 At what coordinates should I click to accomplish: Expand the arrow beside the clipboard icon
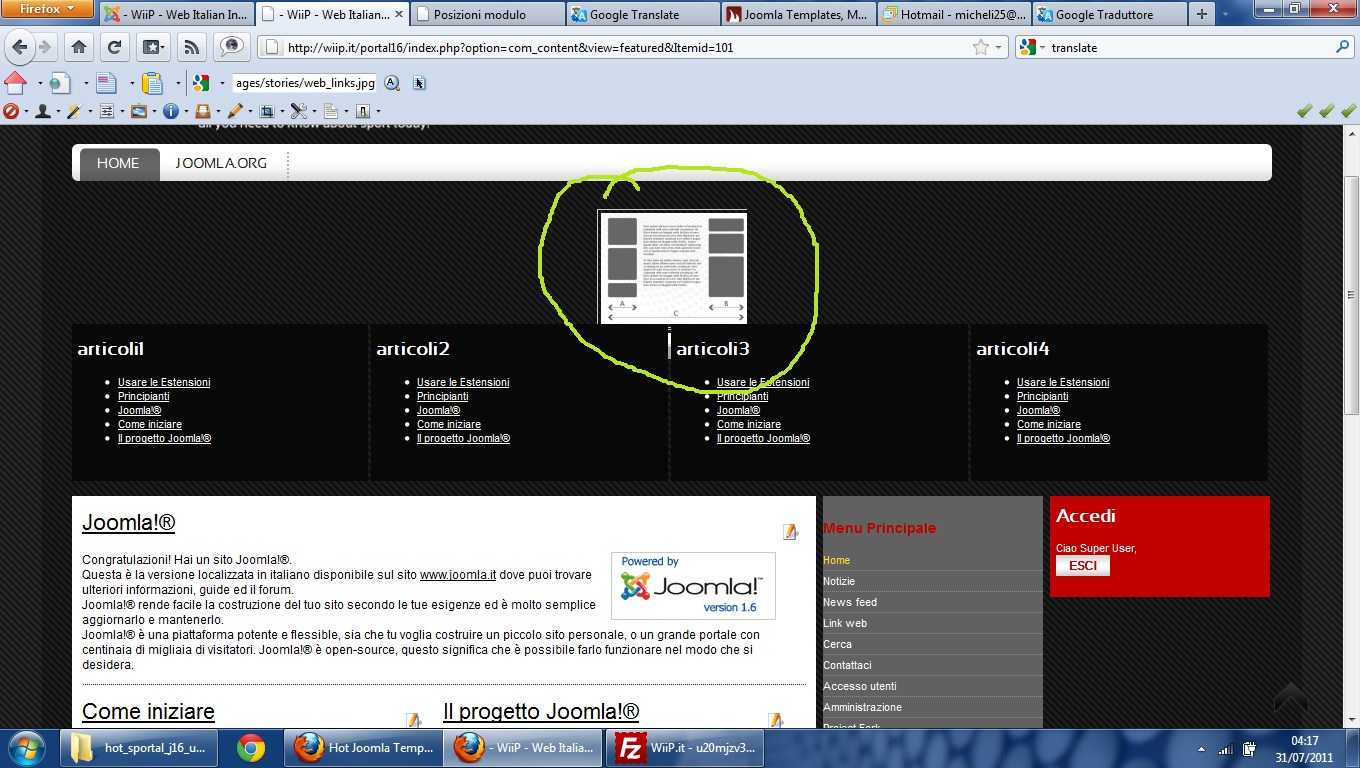pyautogui.click(x=177, y=83)
